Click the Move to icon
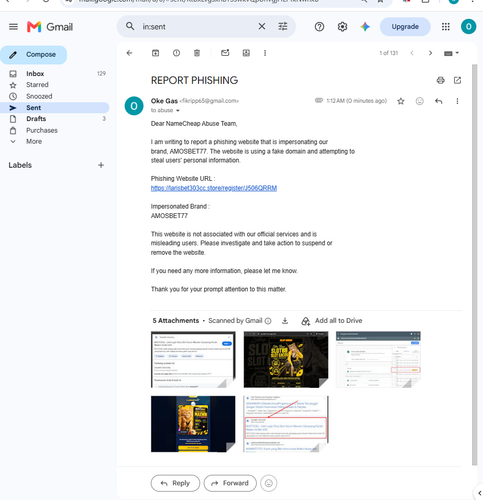The width and height of the screenshot is (483, 500). click(246, 53)
